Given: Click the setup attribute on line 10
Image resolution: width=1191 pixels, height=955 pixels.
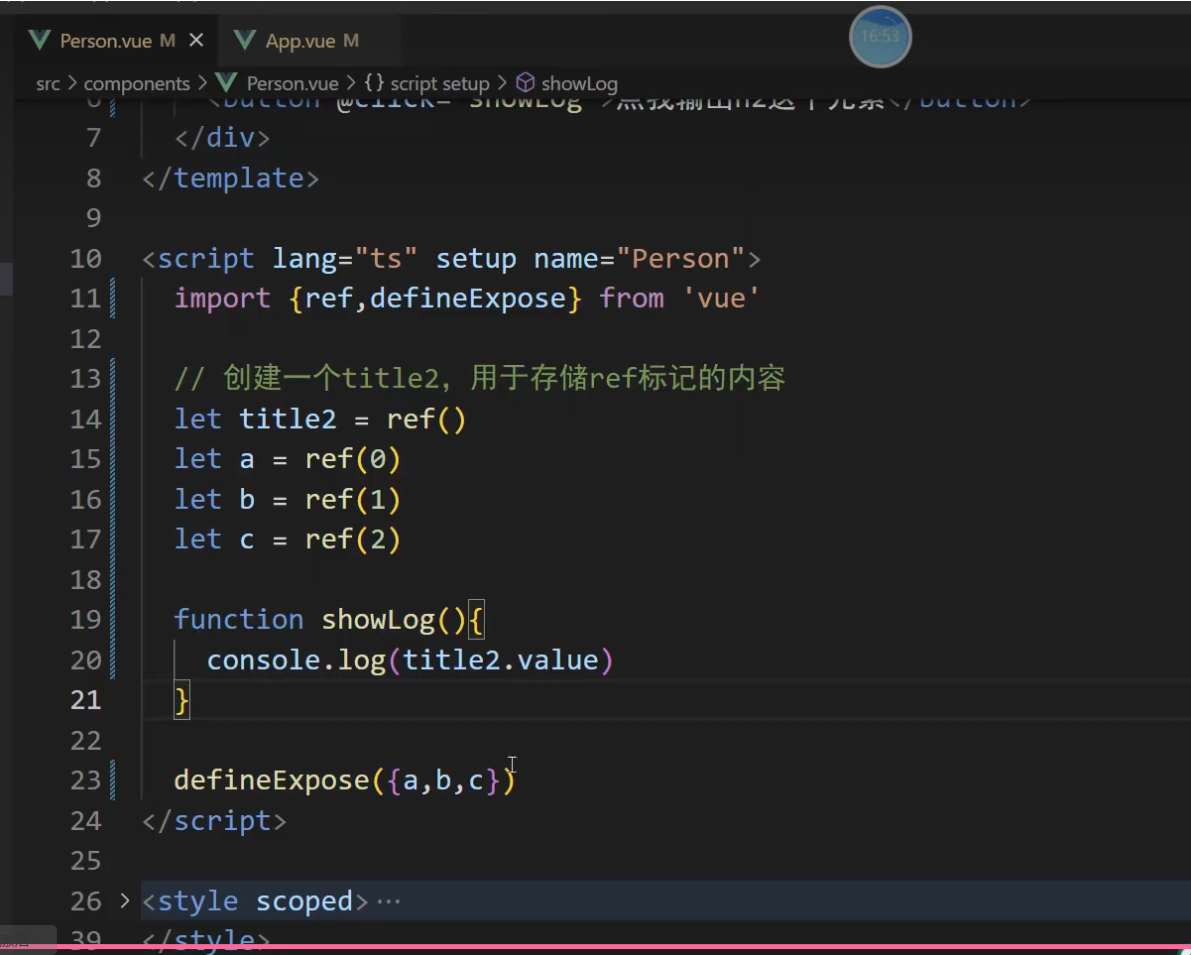Looking at the screenshot, I should click(475, 259).
